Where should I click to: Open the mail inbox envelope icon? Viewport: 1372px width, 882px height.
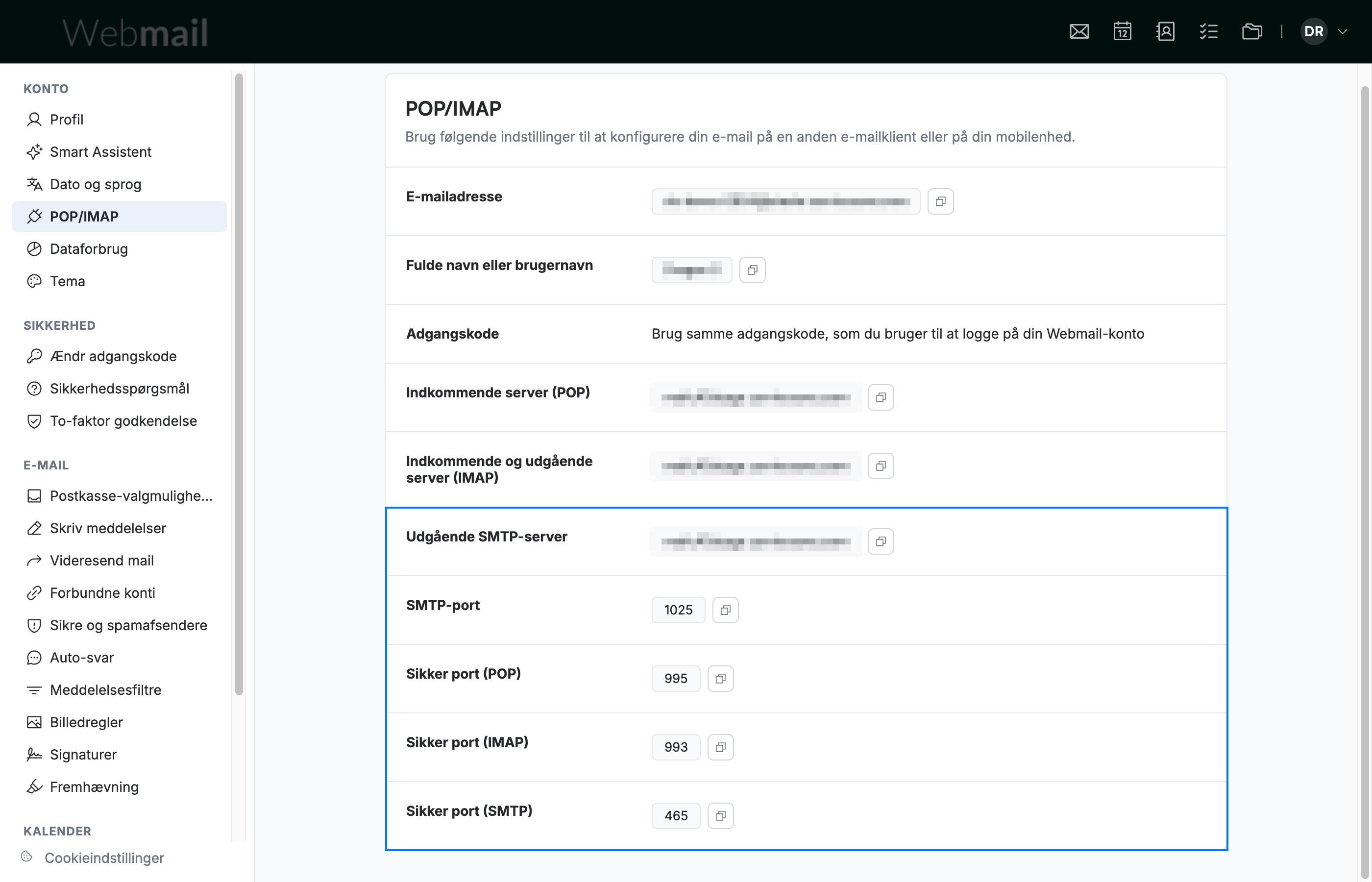(1079, 31)
